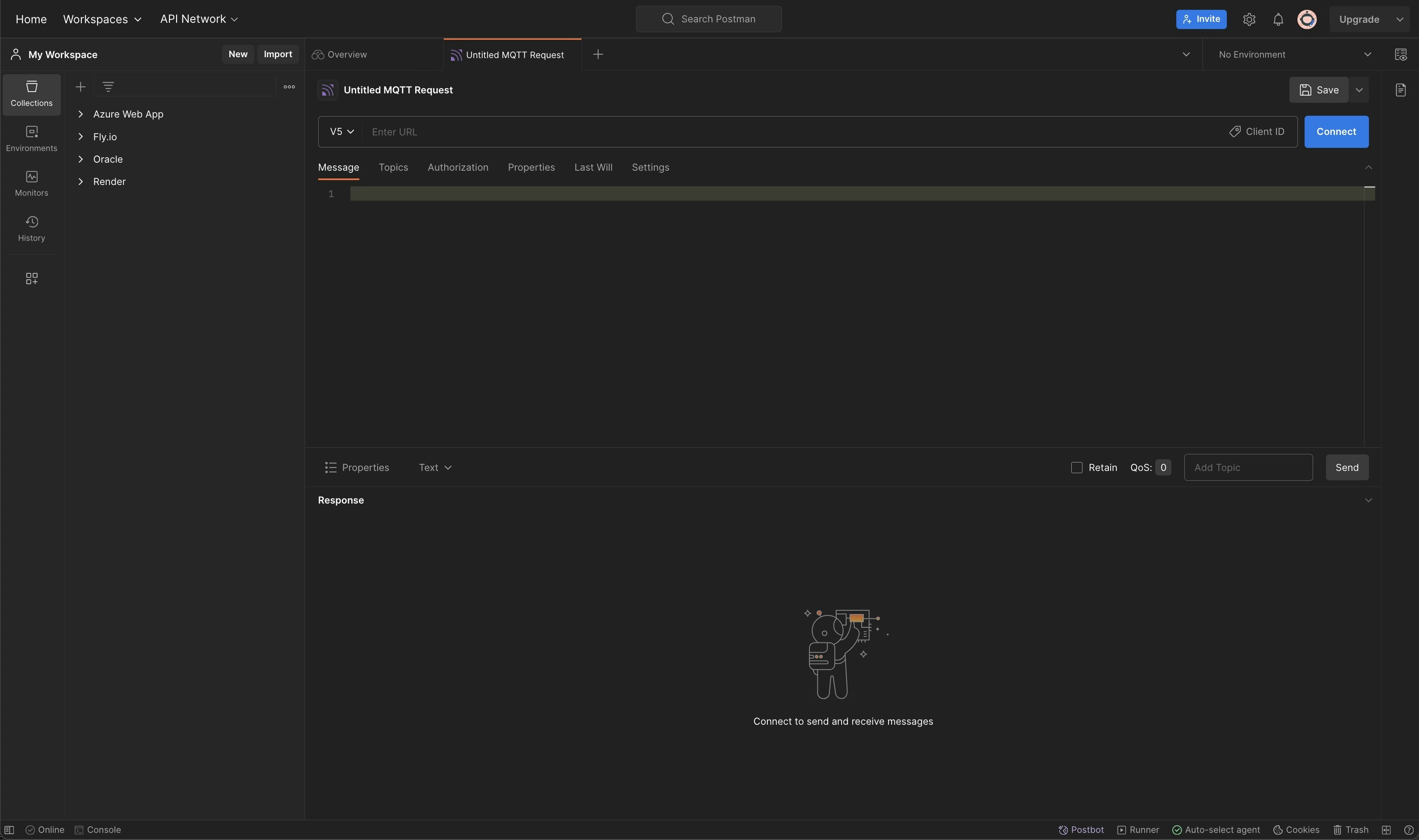
Task: Open the settings gear icon
Action: (1249, 19)
